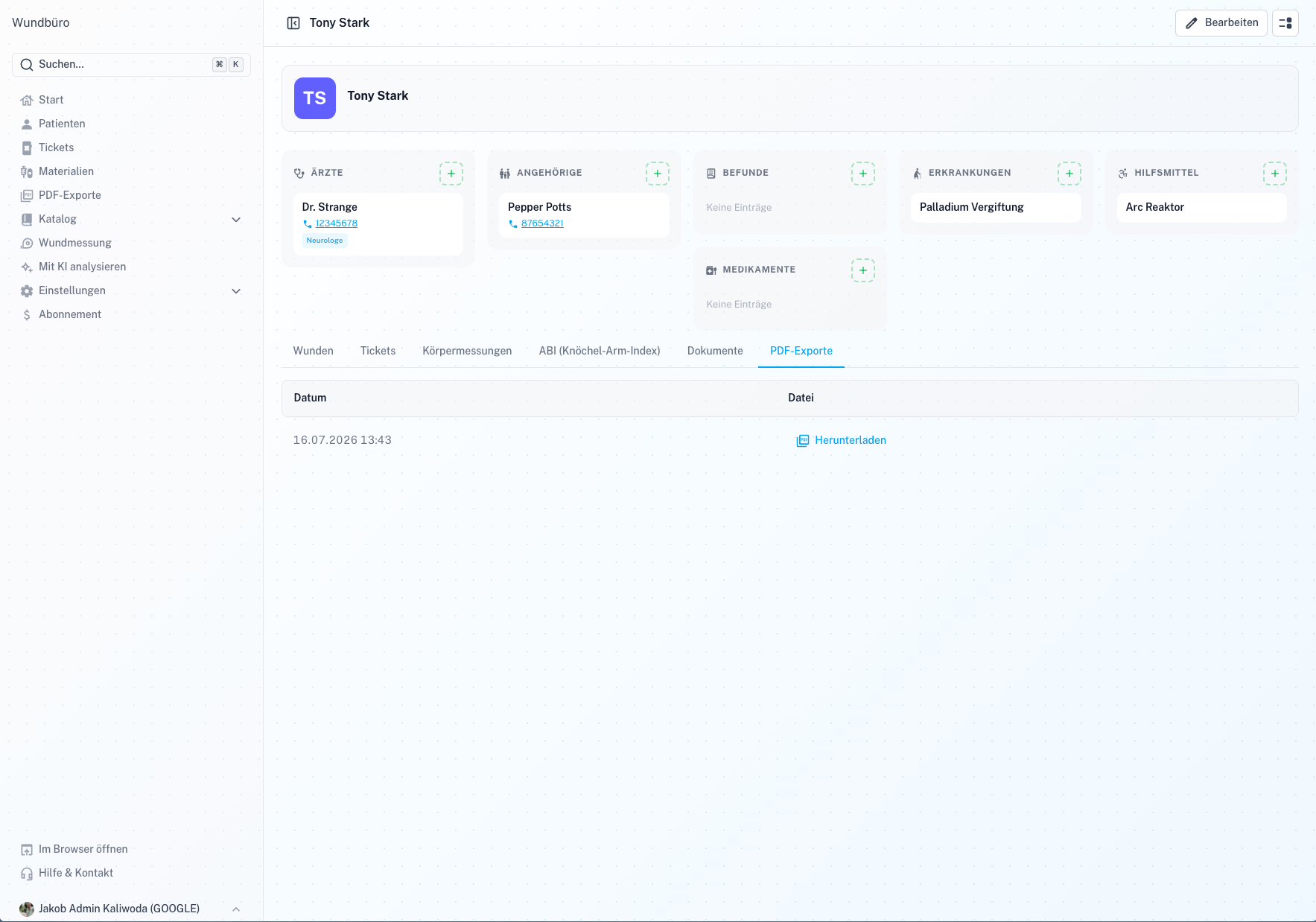
Task: Add a new illness in Erkrankungen
Action: [x=1069, y=174]
